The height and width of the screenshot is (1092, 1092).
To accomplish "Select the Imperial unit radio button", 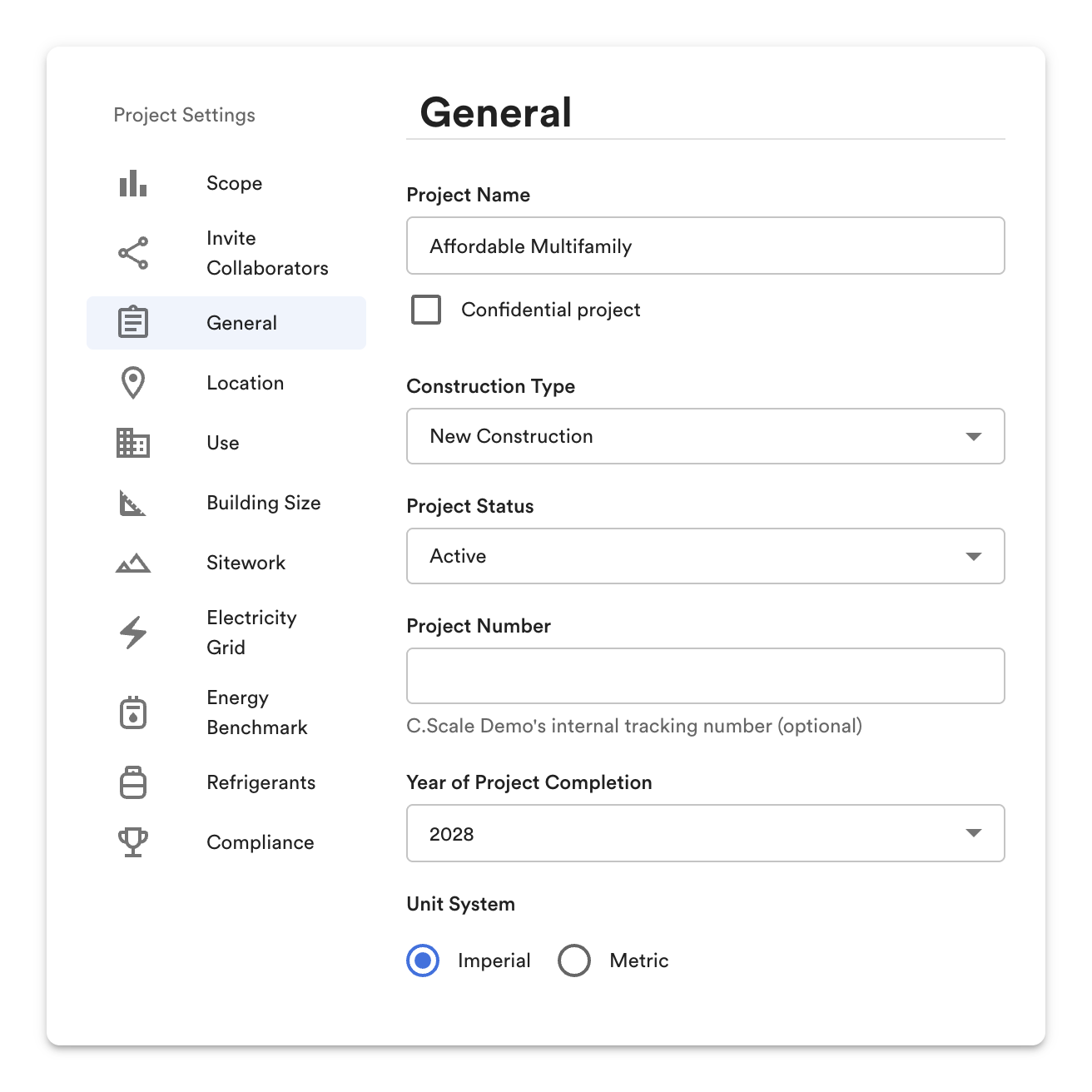I will [x=423, y=960].
